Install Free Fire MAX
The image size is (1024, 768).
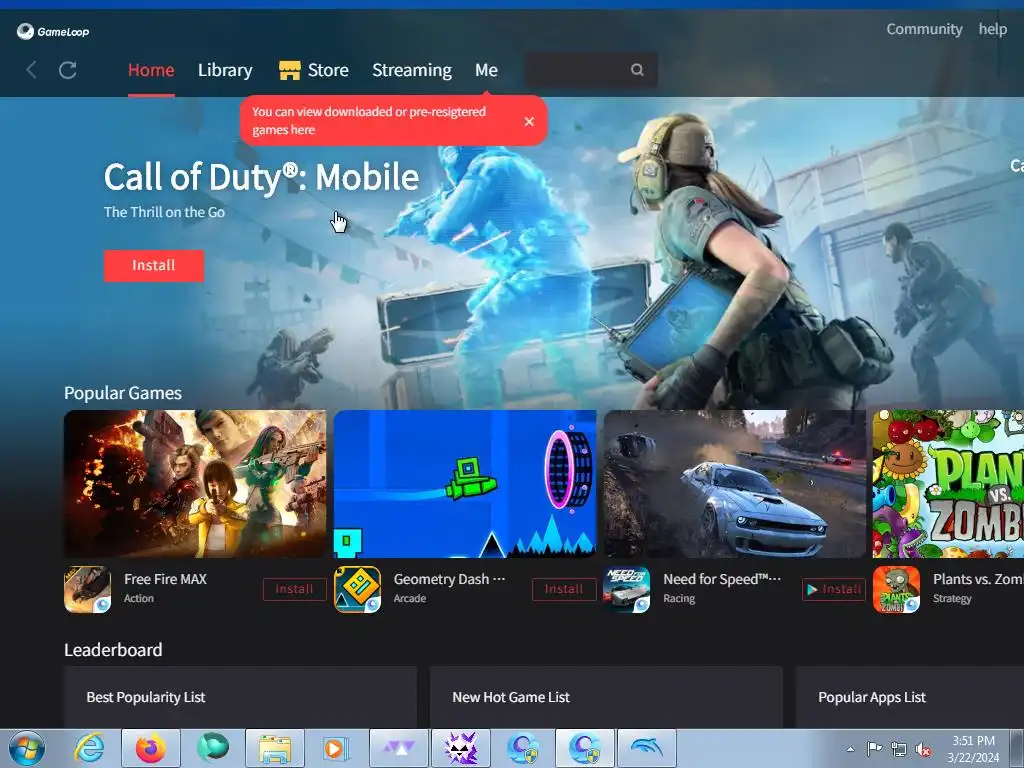(295, 589)
